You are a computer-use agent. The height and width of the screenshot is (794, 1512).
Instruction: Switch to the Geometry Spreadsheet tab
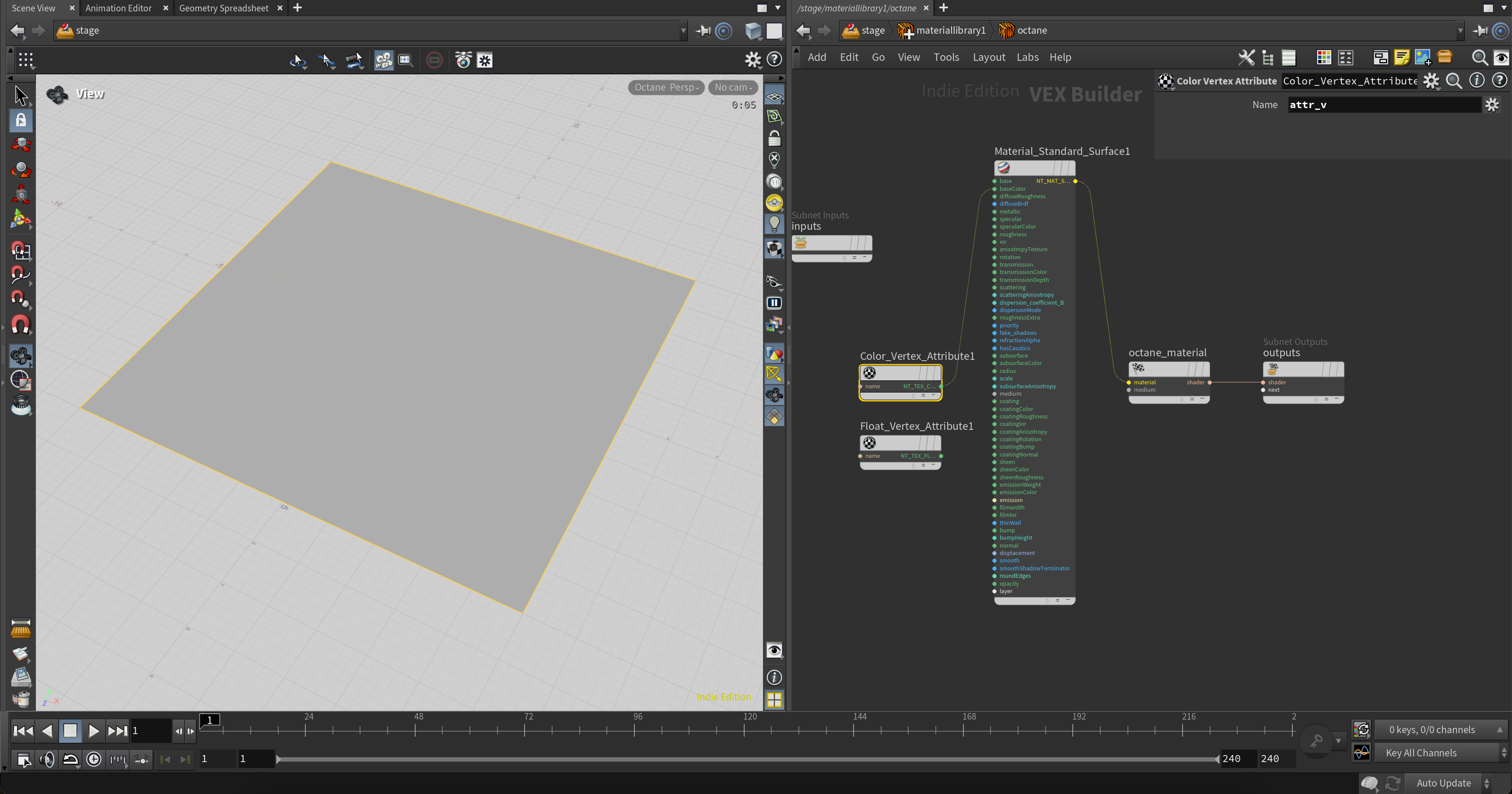(x=224, y=8)
